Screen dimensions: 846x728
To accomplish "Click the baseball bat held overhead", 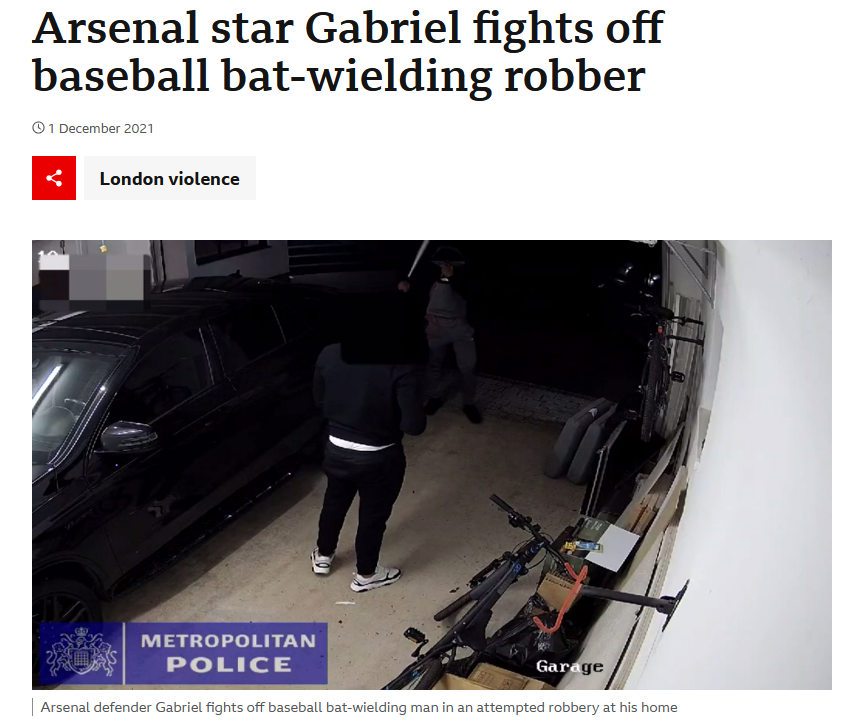I will pyautogui.click(x=417, y=260).
